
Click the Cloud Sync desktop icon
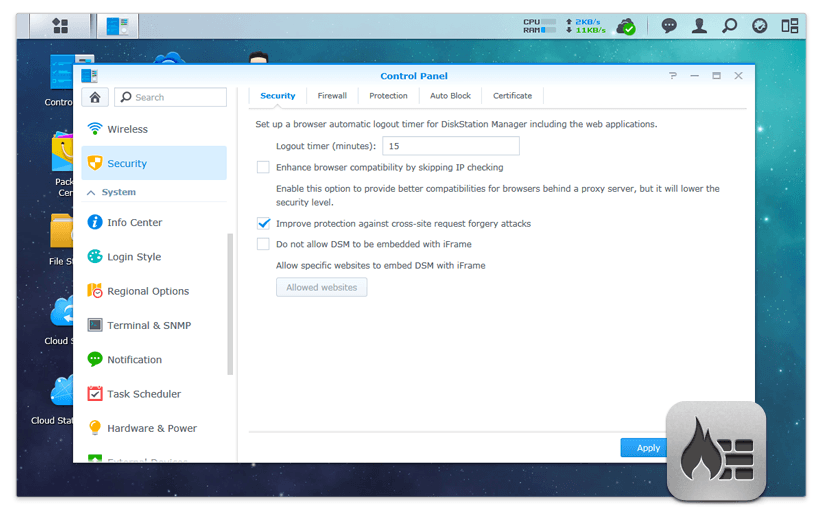click(x=61, y=312)
